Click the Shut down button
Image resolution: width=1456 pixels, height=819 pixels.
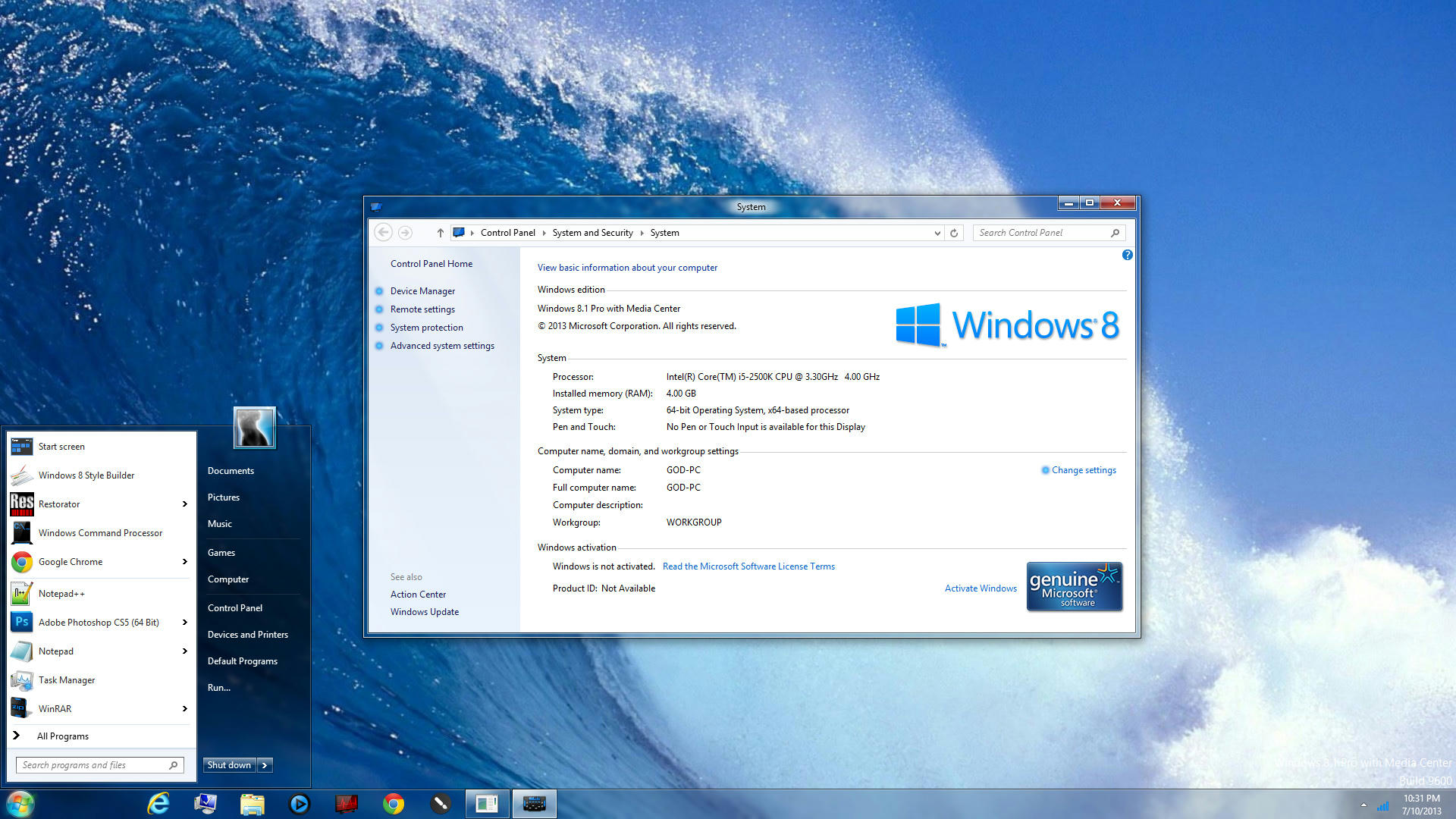click(x=229, y=765)
